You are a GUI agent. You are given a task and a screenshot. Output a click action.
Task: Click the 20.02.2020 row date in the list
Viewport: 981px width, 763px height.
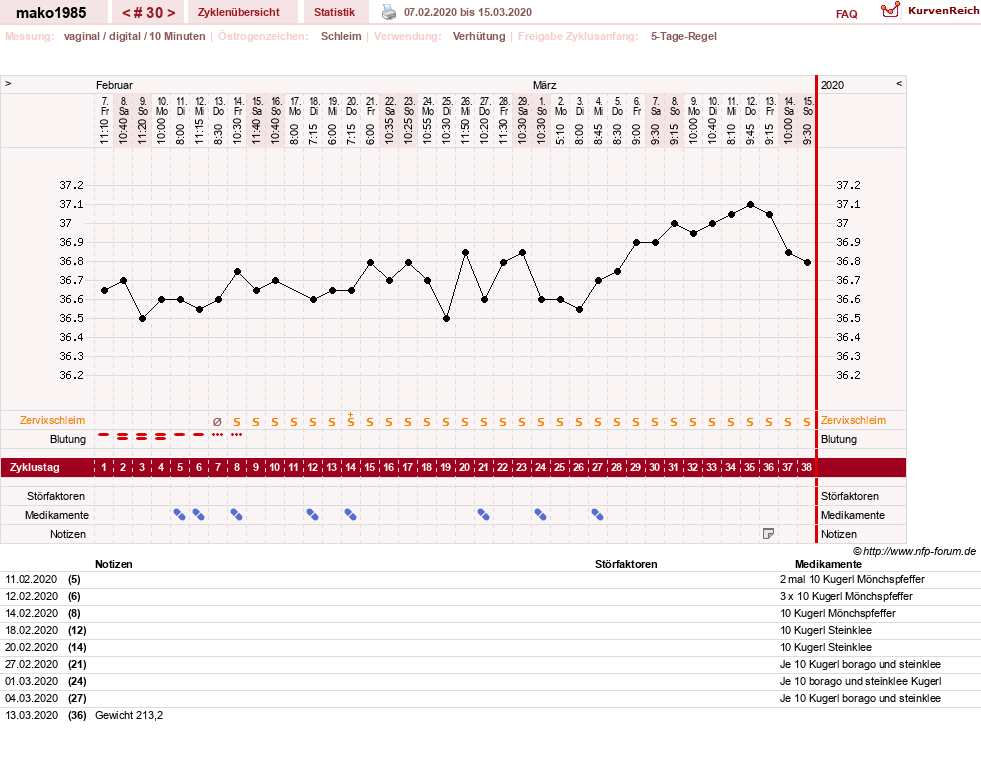point(31,647)
